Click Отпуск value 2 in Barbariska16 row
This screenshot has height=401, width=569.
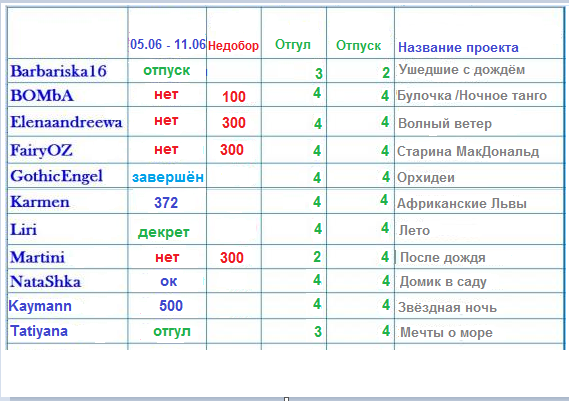(386, 73)
